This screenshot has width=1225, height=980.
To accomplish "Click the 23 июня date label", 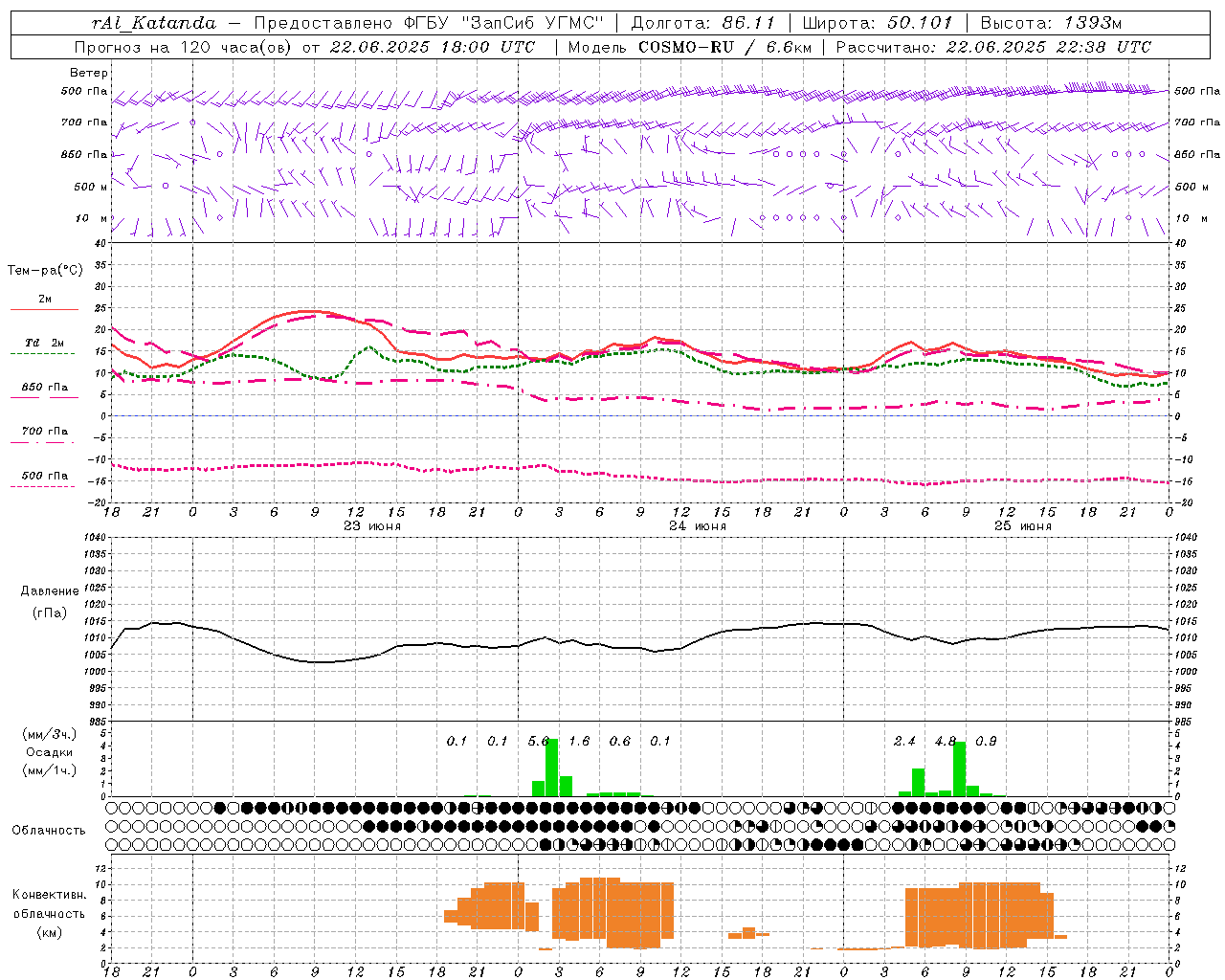I will (371, 526).
